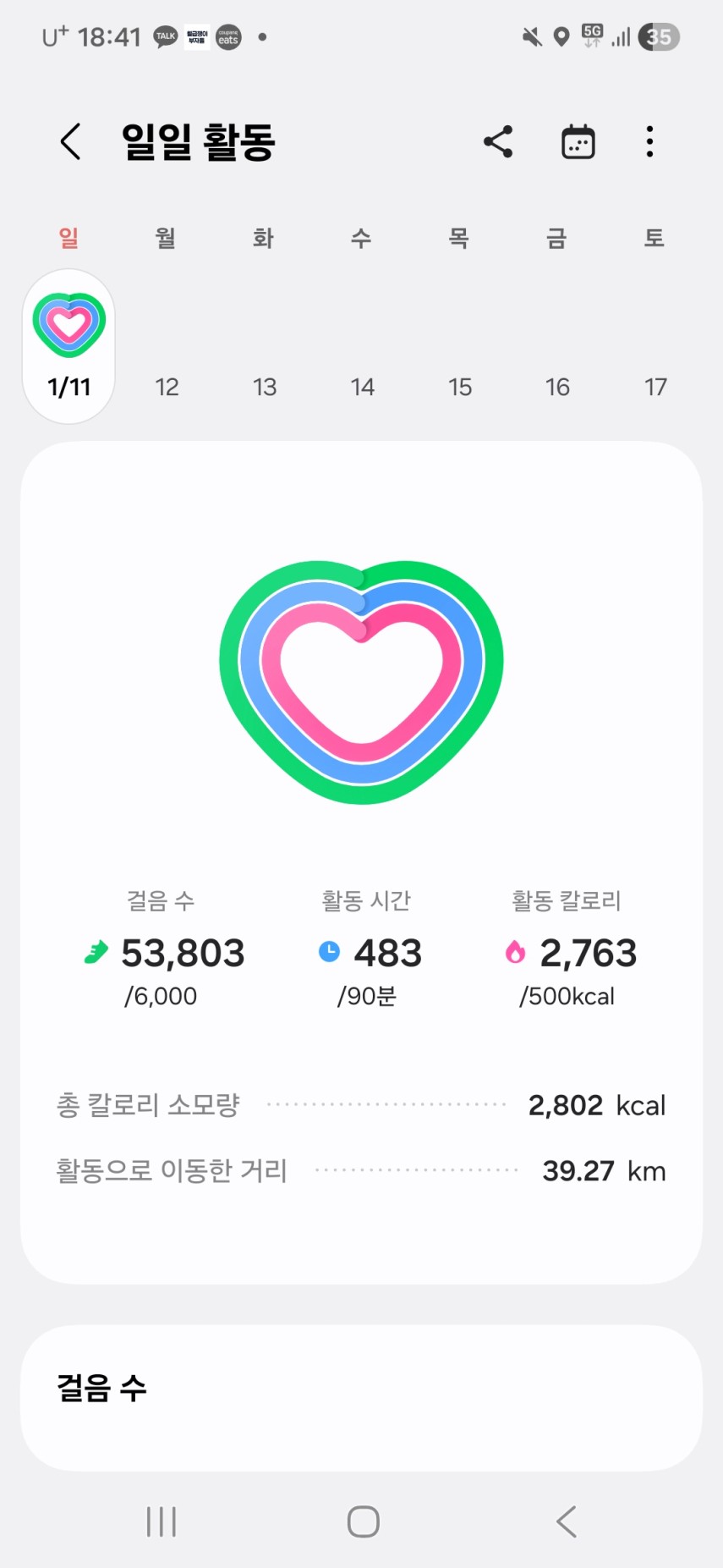The image size is (723, 1568).
Task: Select Monday the 12th
Action: (167, 387)
